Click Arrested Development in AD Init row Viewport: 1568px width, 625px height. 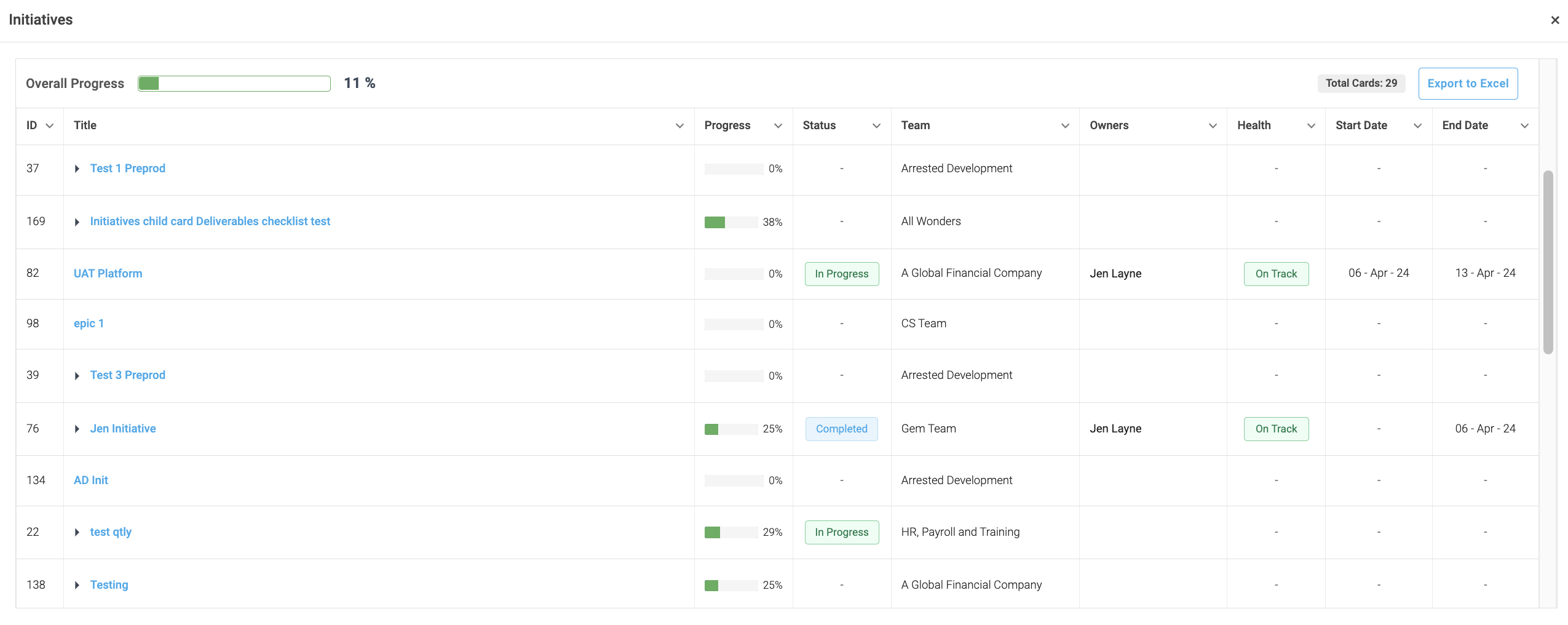pyautogui.click(x=957, y=480)
